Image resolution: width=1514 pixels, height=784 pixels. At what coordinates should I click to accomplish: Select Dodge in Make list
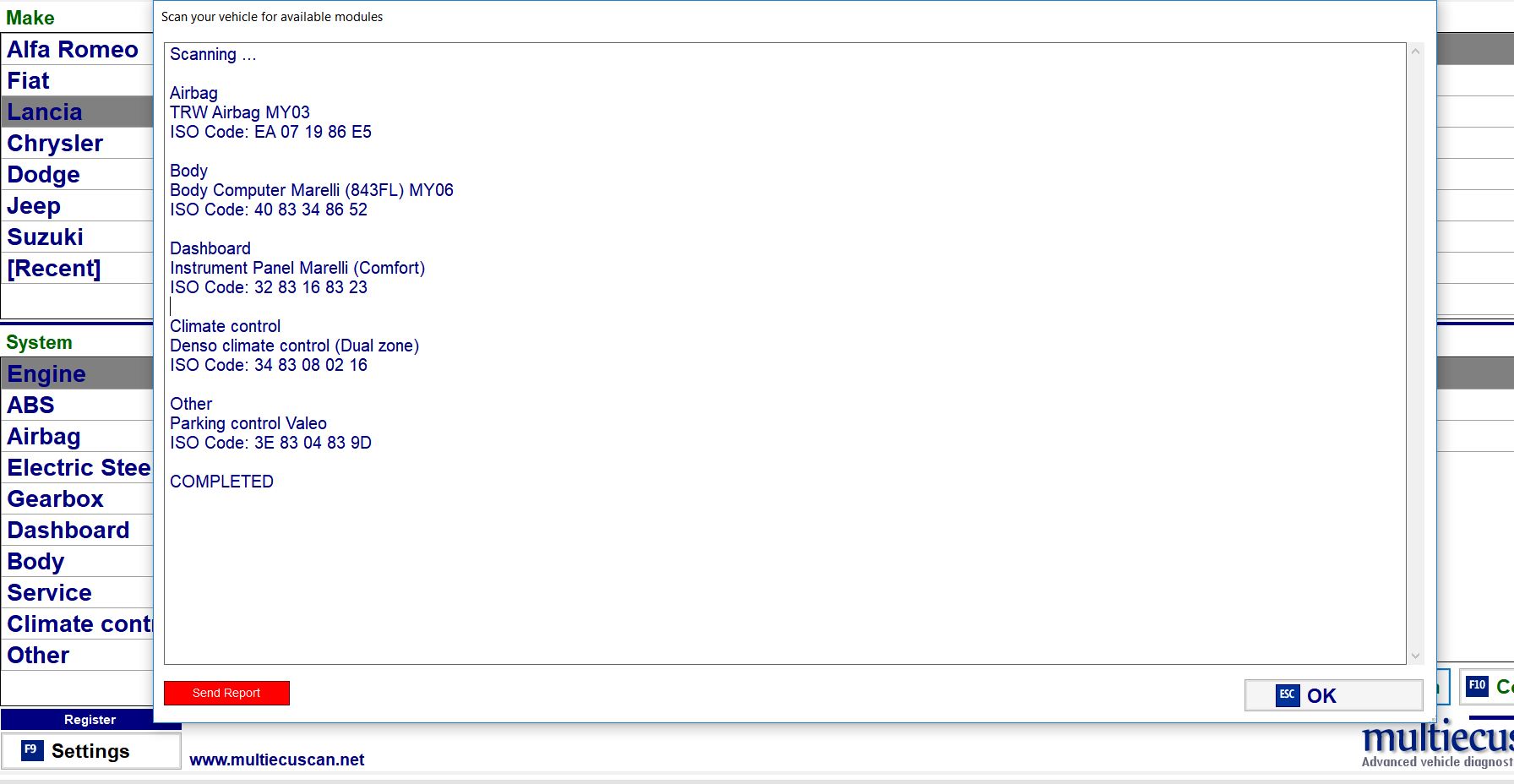[77, 175]
